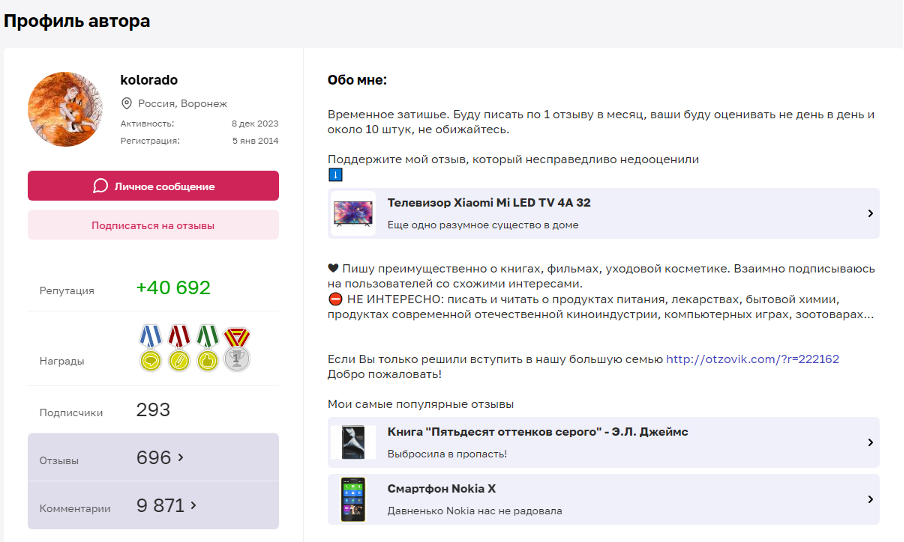Open the Xiaomi Mi LED TV review
Screen dimensions: 904x542
[488, 203]
